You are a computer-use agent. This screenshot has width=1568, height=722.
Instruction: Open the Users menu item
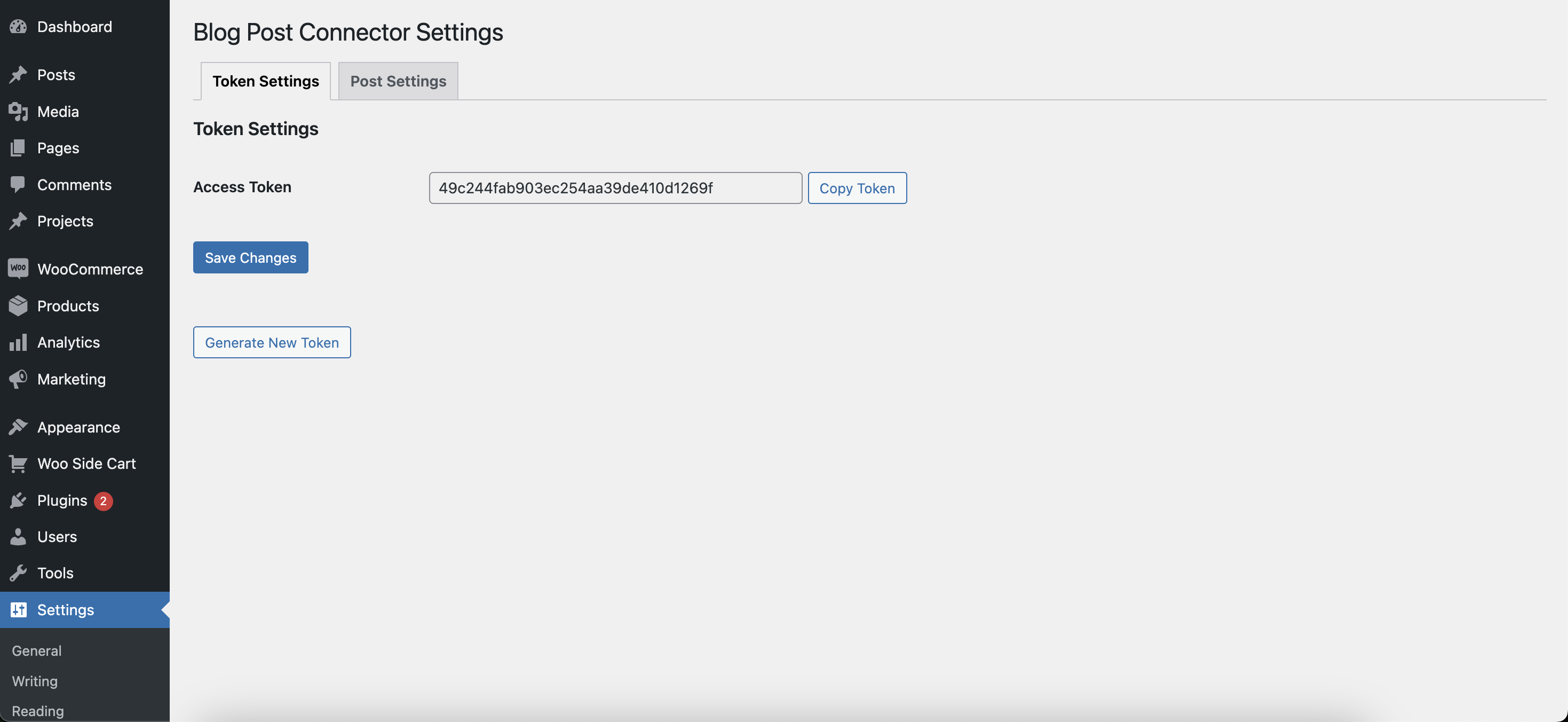[85, 536]
